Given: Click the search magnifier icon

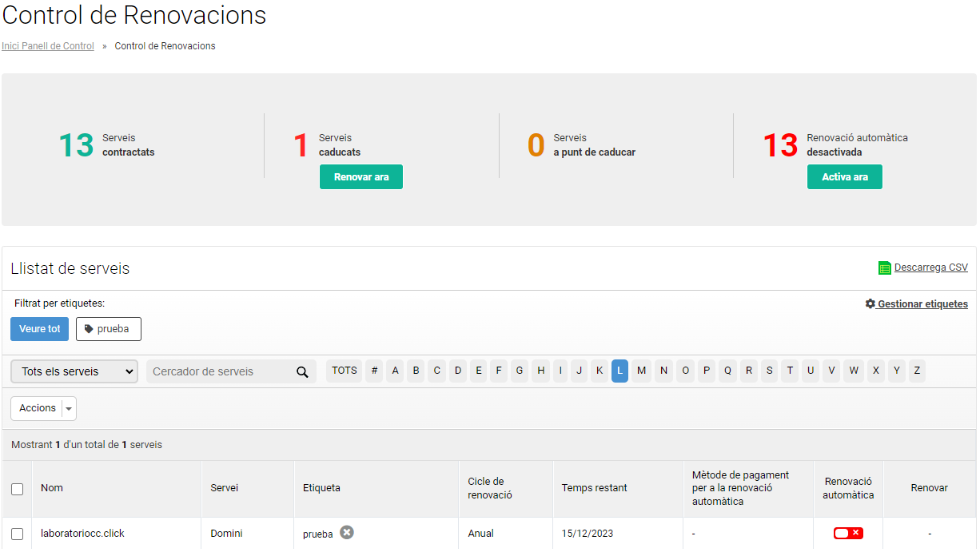Looking at the screenshot, I should coord(302,372).
